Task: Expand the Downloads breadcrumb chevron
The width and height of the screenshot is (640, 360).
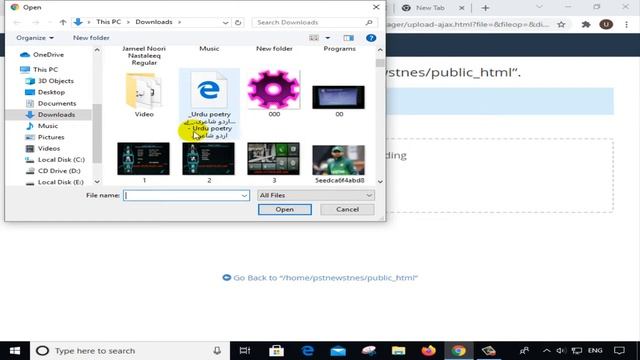Action: coord(179,22)
